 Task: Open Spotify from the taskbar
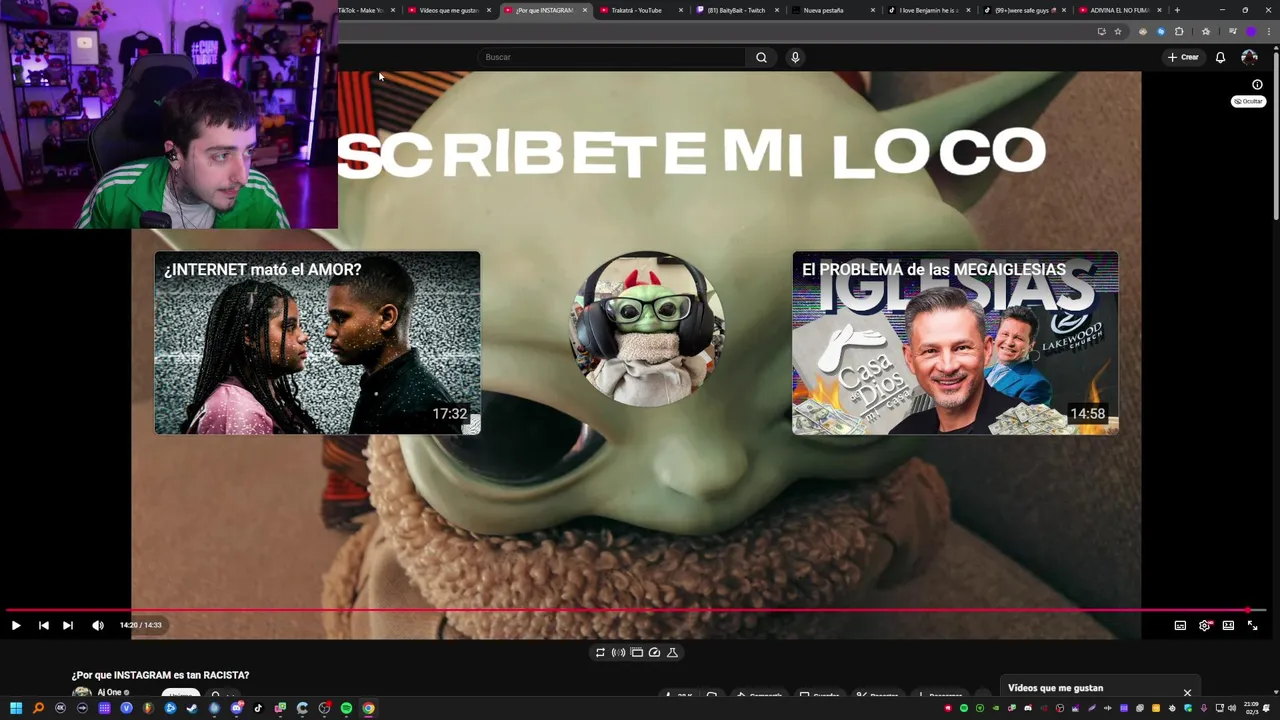pos(346,708)
